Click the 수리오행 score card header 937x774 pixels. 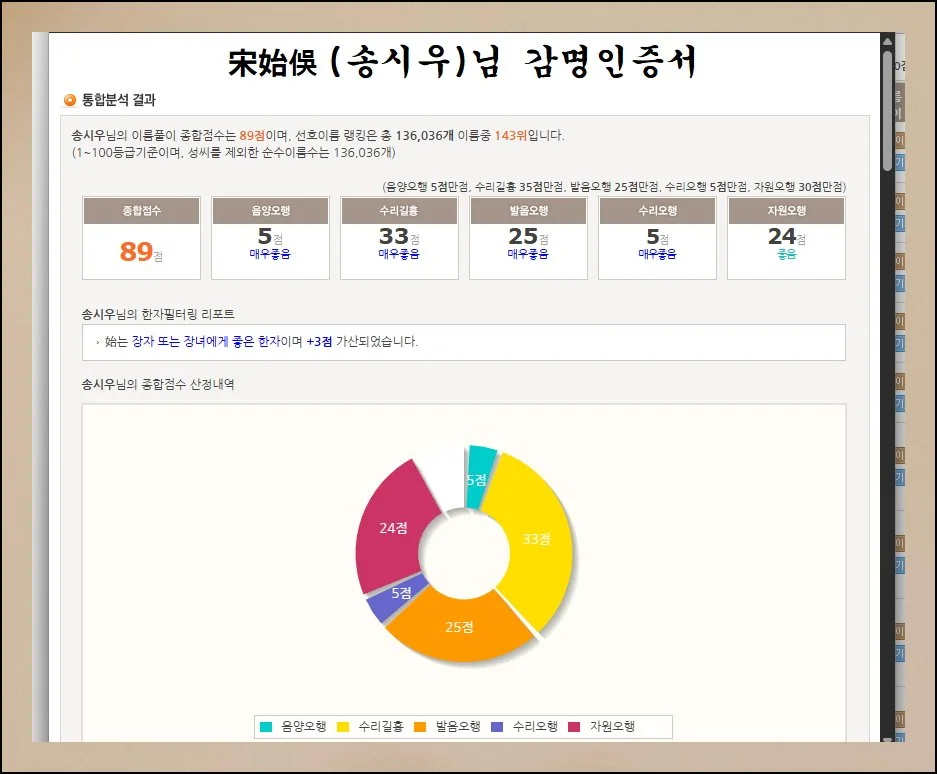click(x=657, y=211)
